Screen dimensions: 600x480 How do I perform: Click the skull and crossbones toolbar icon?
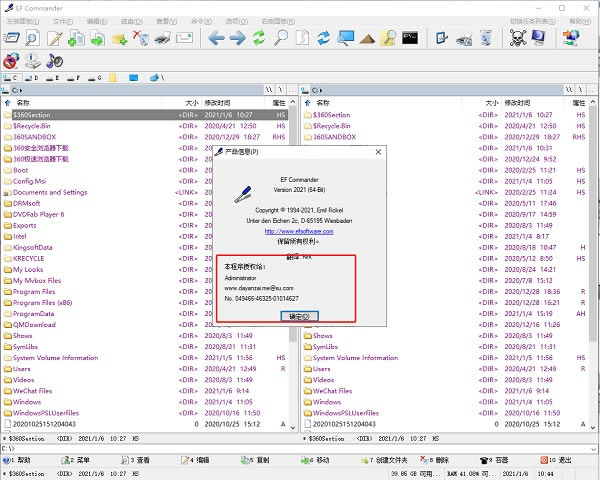[x=518, y=39]
